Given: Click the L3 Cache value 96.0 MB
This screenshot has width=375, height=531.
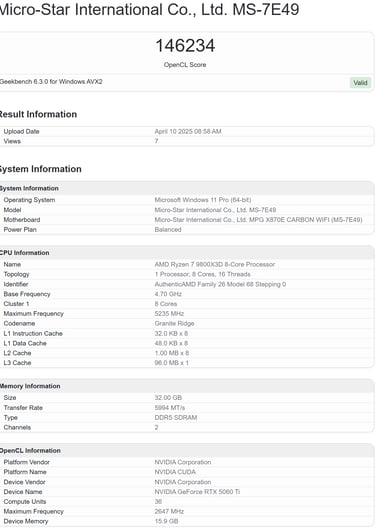Looking at the screenshot, I should [x=172, y=363].
